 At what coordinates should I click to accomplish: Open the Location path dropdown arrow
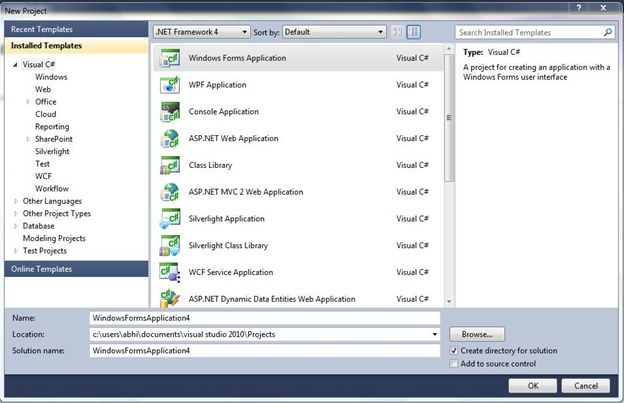point(435,334)
